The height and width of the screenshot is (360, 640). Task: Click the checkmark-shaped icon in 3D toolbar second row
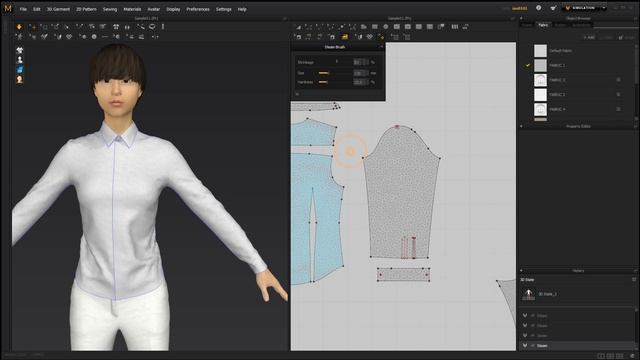(x=44, y=37)
